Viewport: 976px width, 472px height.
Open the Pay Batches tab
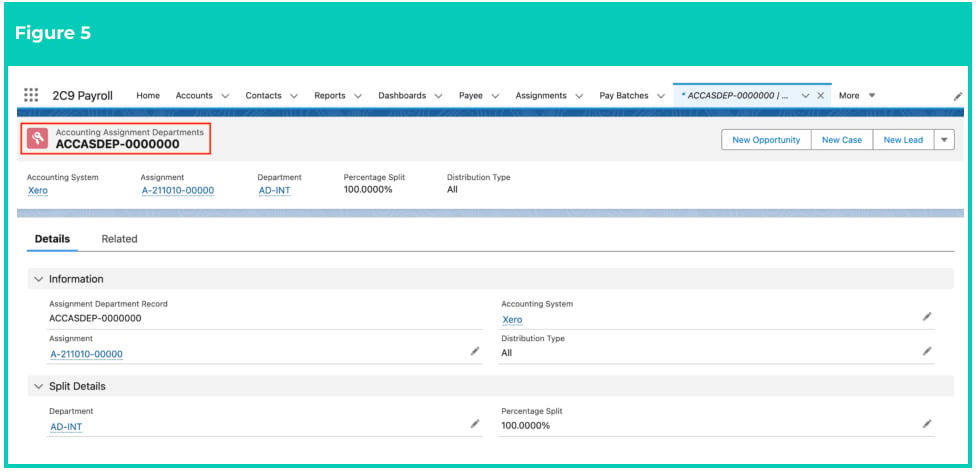(x=624, y=95)
